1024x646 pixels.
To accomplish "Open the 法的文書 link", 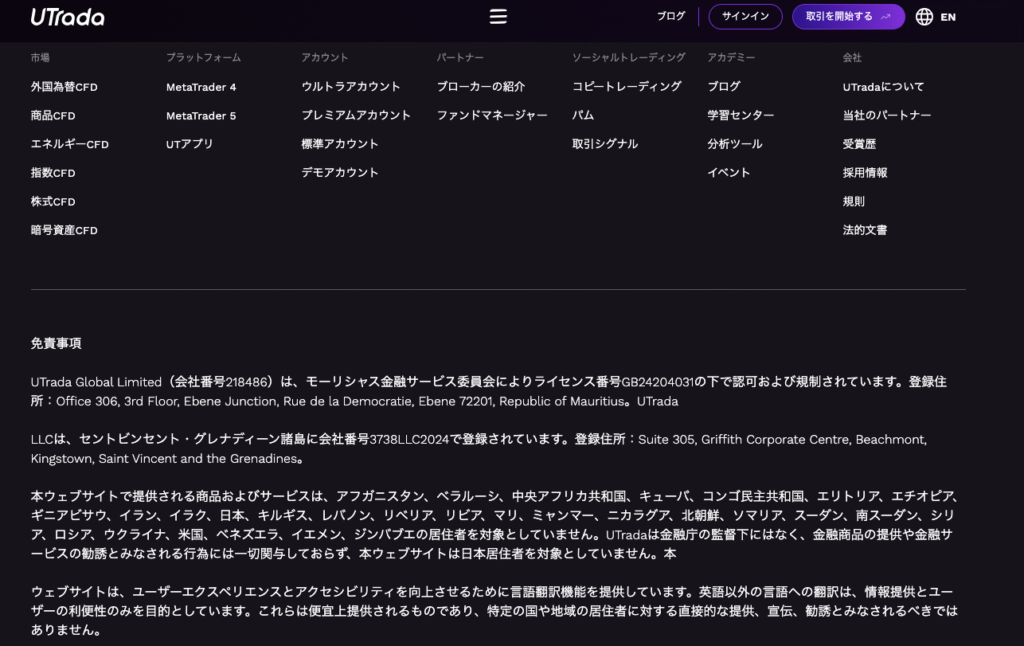I will pos(865,230).
